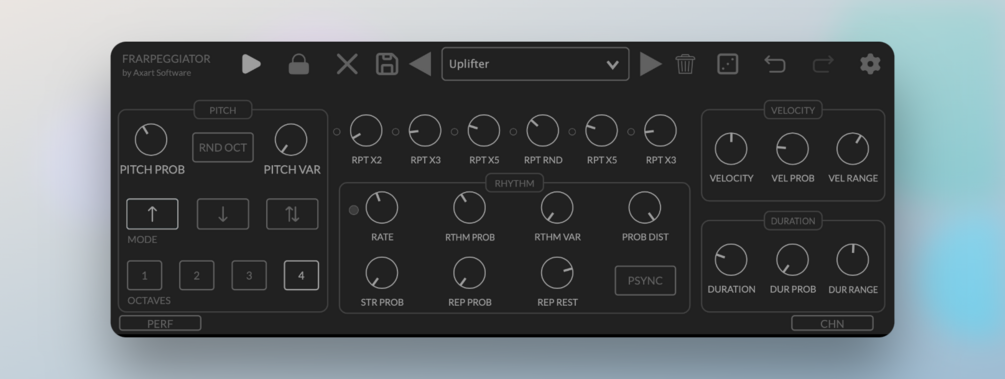Toggle the small circle left of RPT X2
1005x379 pixels.
click(x=336, y=131)
